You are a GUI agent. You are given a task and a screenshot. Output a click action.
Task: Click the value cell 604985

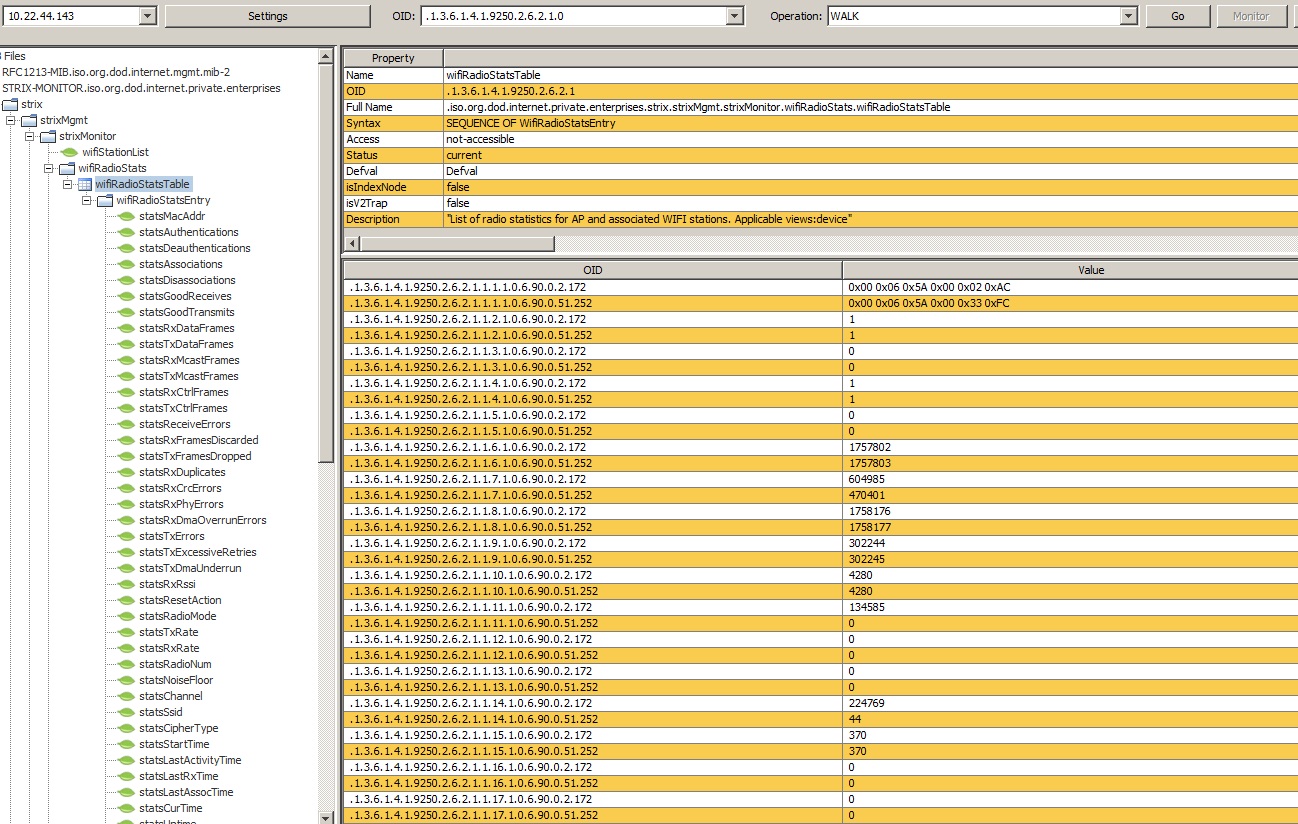click(x=1070, y=479)
